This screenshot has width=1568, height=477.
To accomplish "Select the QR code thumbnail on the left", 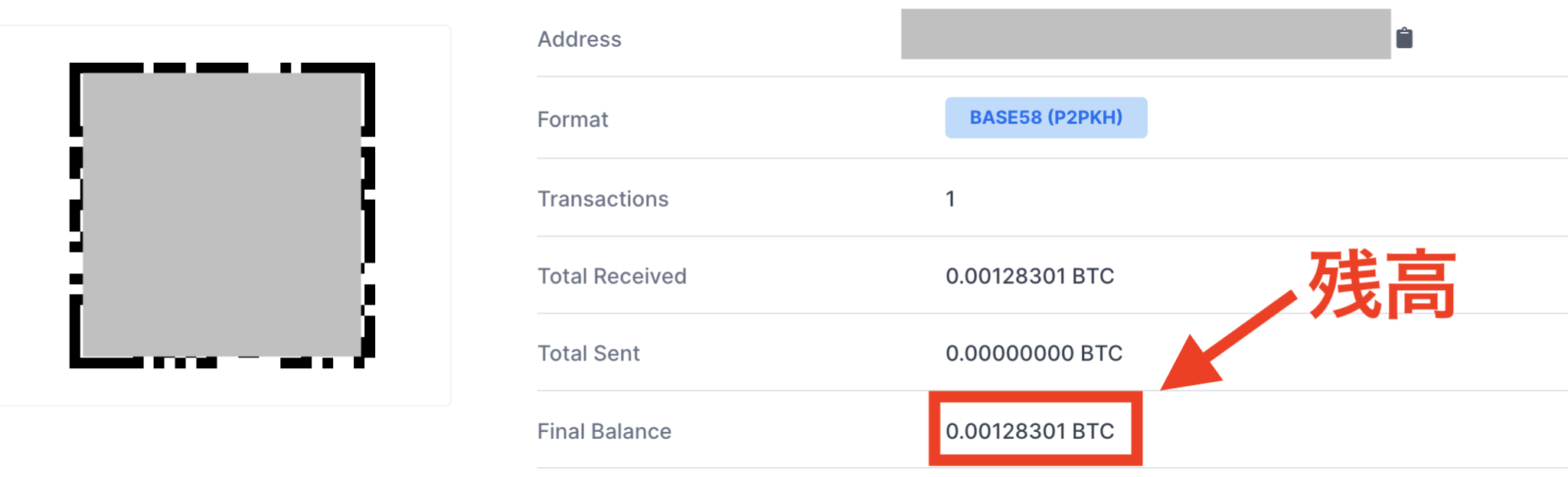I will pyautogui.click(x=222, y=214).
